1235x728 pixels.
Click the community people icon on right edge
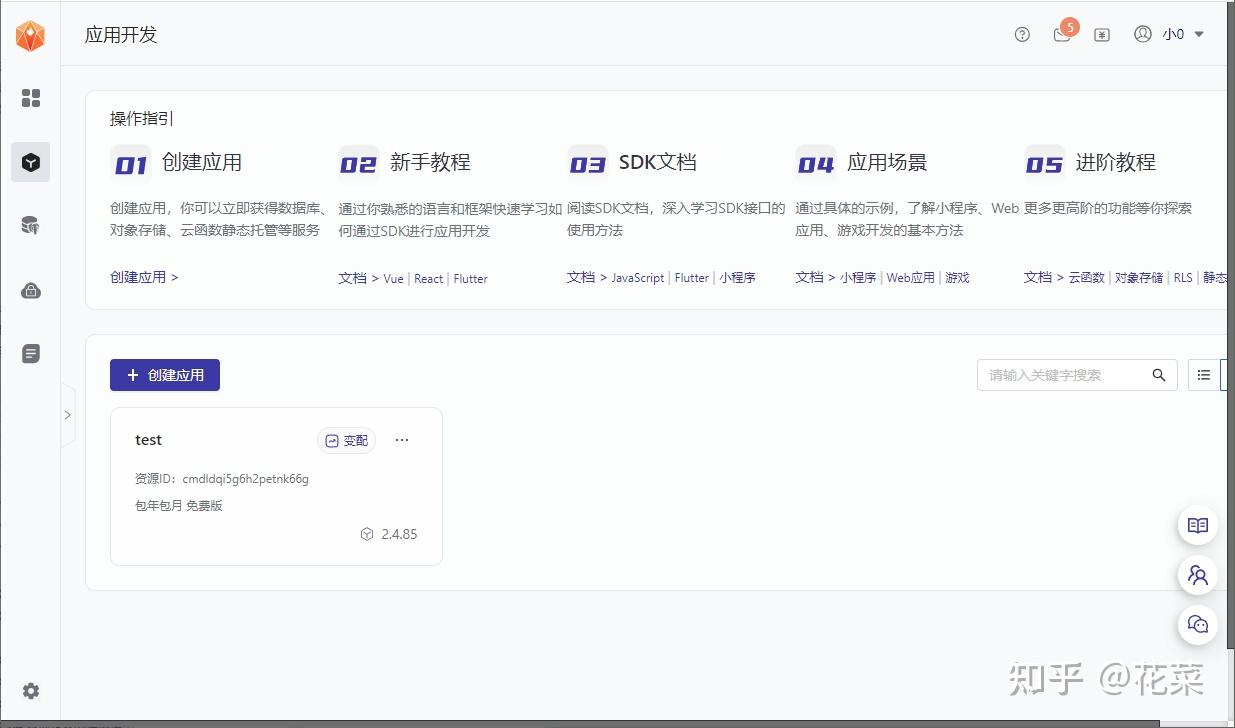1197,575
